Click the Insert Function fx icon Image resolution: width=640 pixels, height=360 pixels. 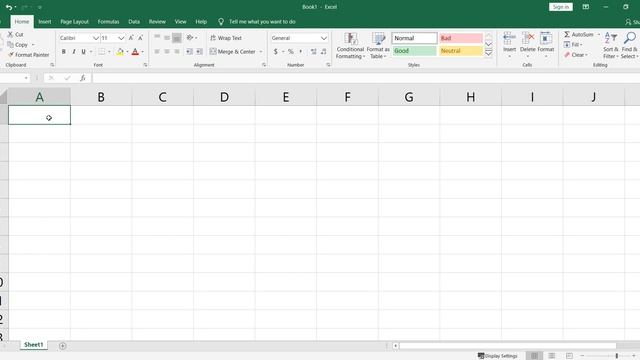83,78
